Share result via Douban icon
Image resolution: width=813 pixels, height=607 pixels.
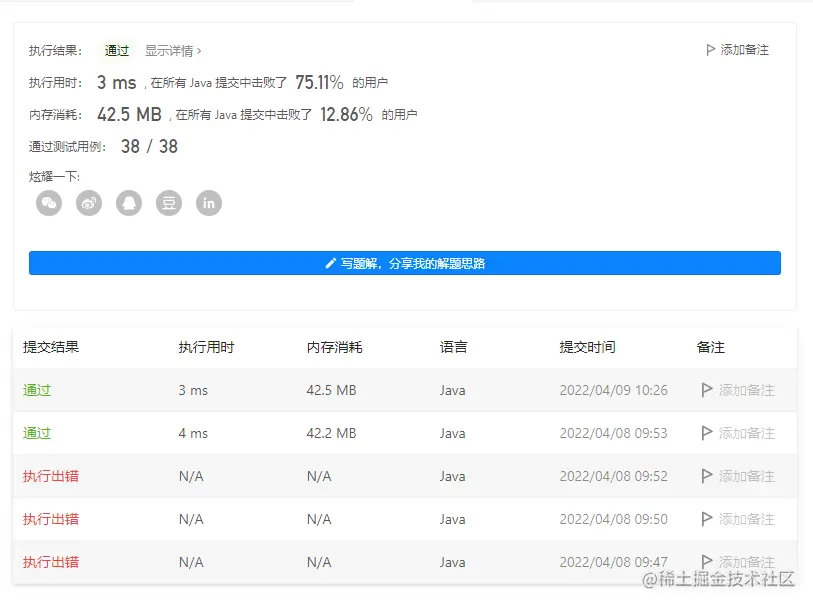tap(169, 203)
